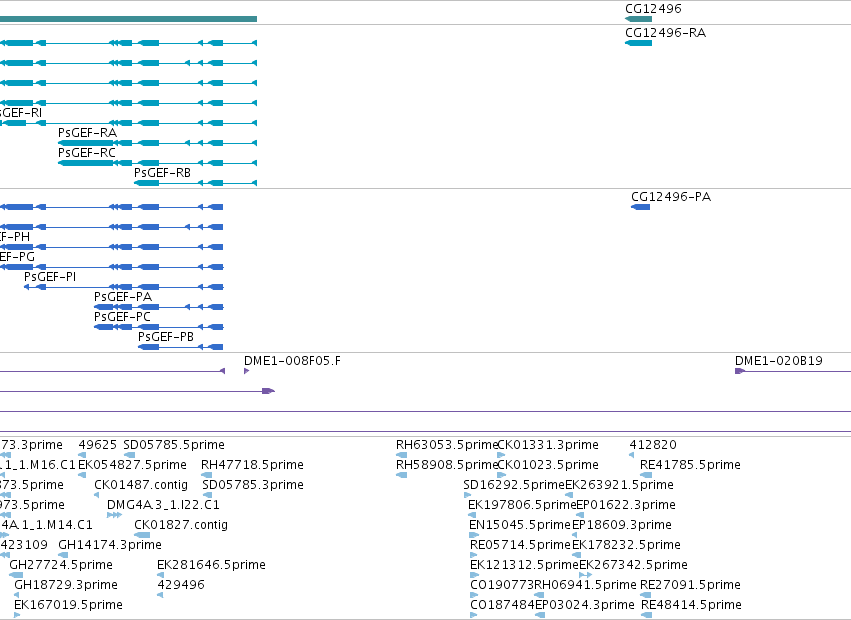Click the EST labeled 412820
The image size is (851, 620).
coord(653,445)
